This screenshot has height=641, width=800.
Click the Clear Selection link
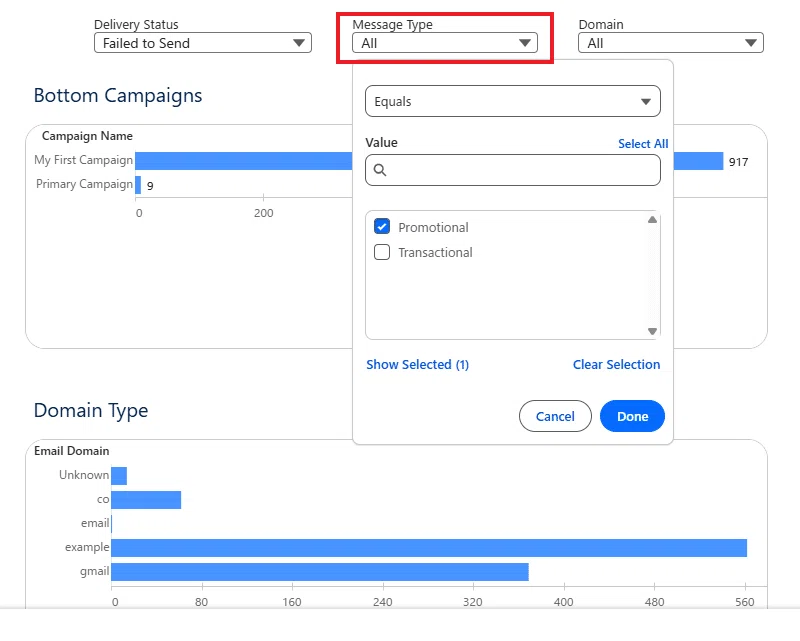[x=616, y=364]
